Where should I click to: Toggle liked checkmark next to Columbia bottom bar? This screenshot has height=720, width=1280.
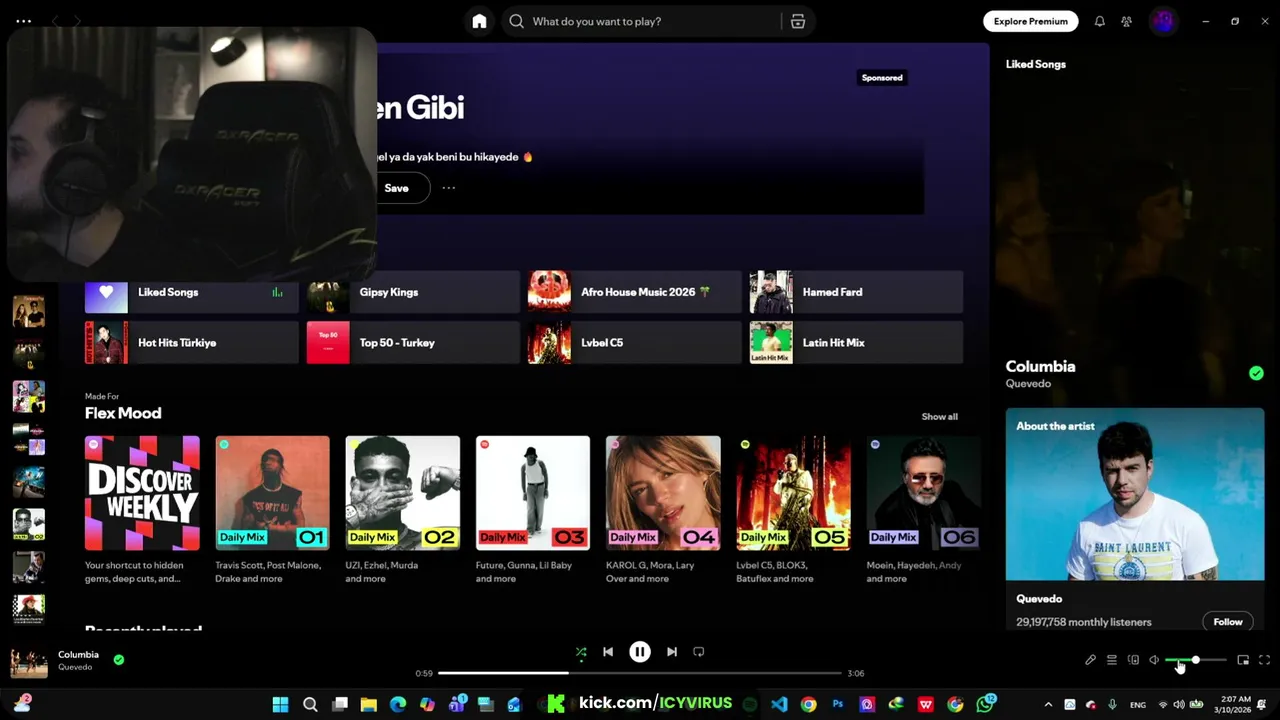tap(119, 660)
